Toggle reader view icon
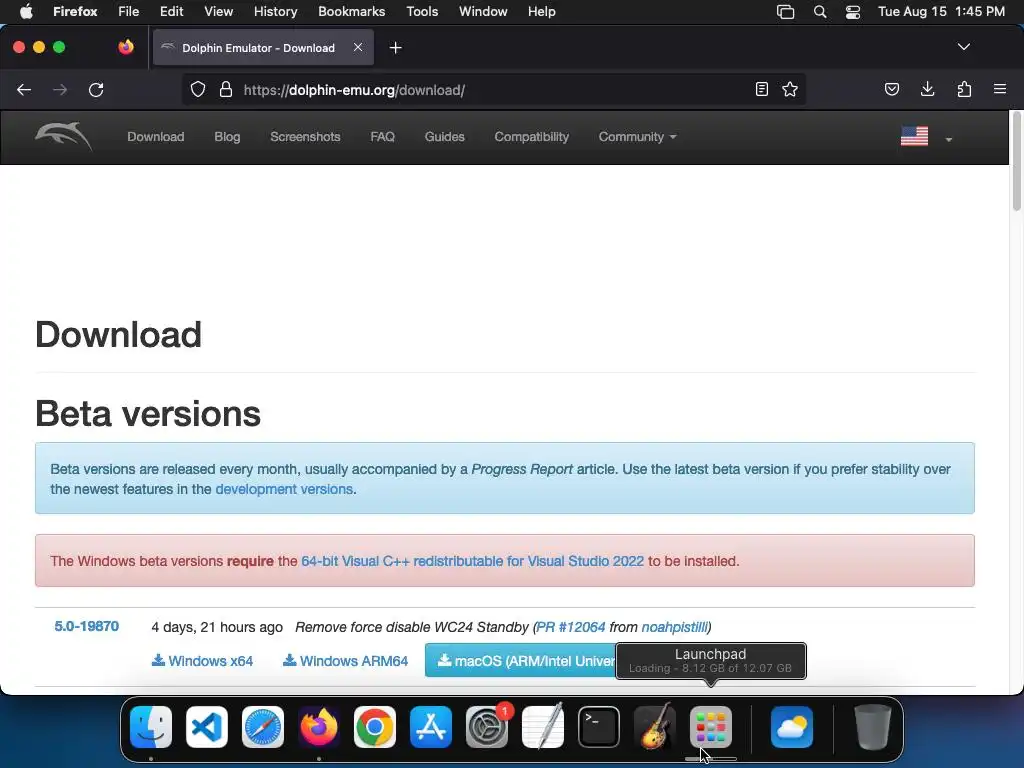Screen dimensions: 1024x768 coord(761,89)
